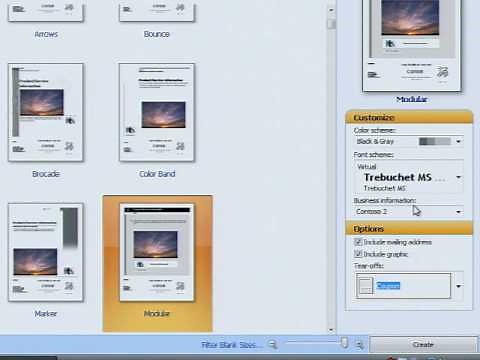This screenshot has height=360, width=480.
Task: Click the Black & Gray color swatch
Action: click(435, 142)
